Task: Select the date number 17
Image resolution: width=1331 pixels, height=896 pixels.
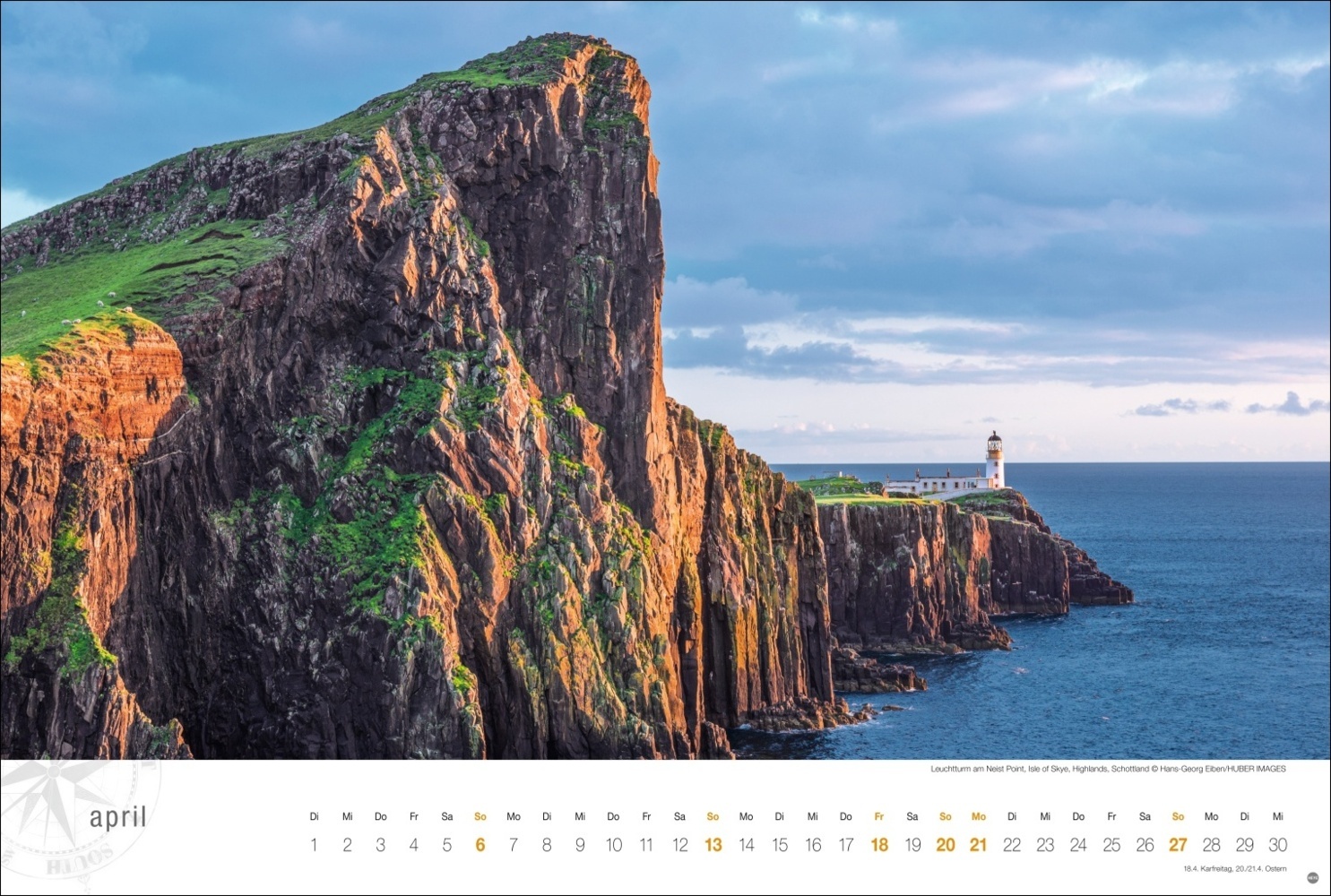Action: click(845, 845)
